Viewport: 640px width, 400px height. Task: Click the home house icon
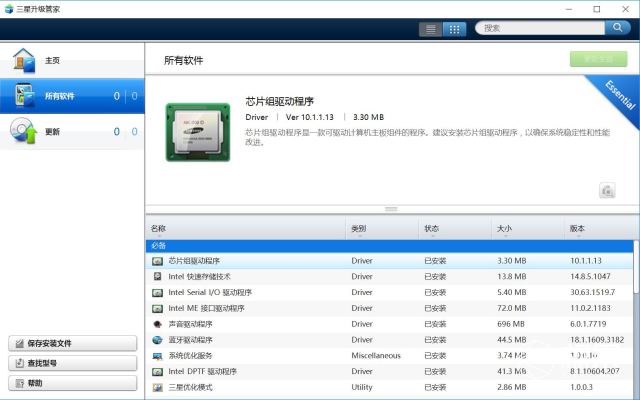pos(24,60)
